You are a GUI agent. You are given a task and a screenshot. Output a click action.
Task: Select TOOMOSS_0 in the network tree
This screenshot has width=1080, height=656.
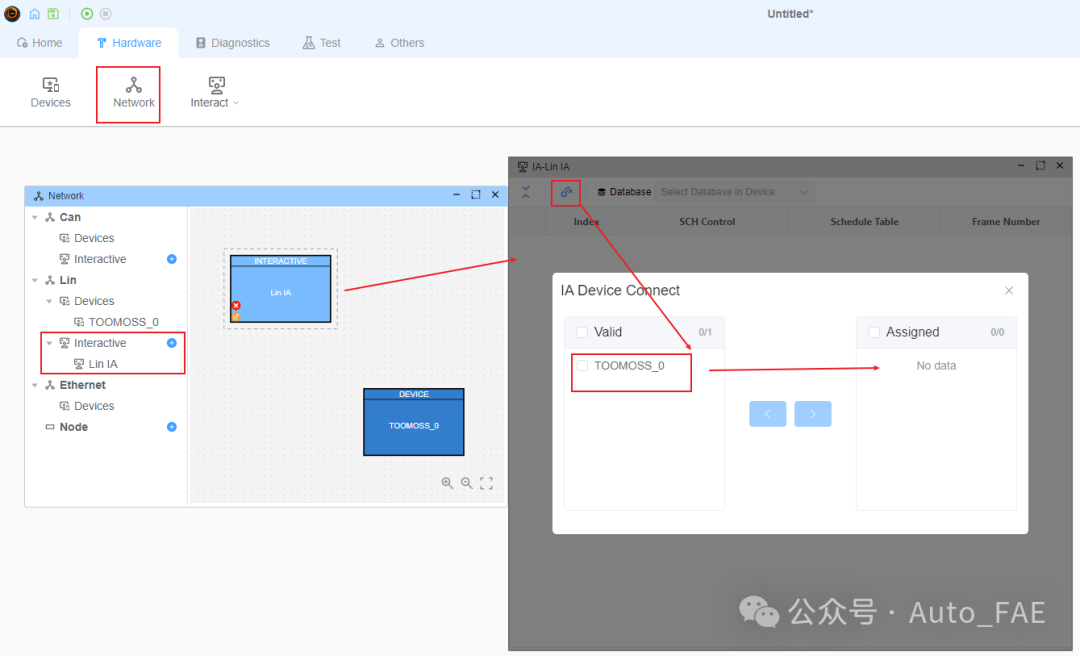point(123,322)
